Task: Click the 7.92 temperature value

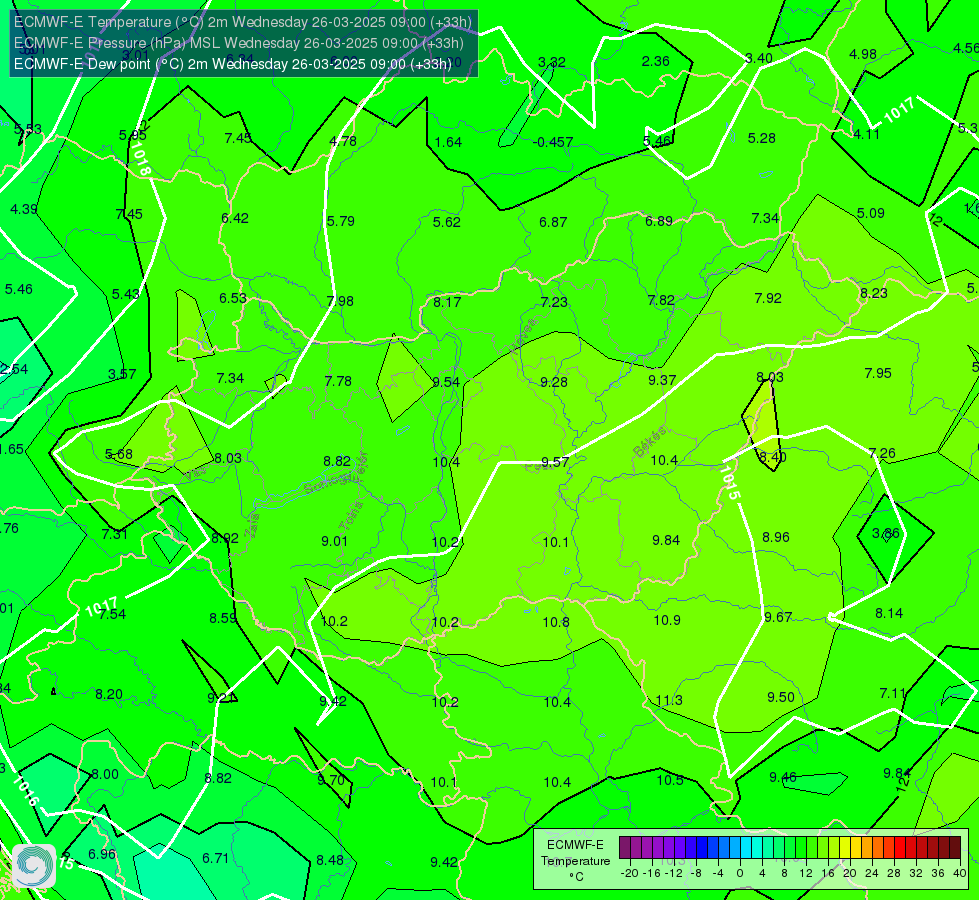Action: click(x=768, y=299)
